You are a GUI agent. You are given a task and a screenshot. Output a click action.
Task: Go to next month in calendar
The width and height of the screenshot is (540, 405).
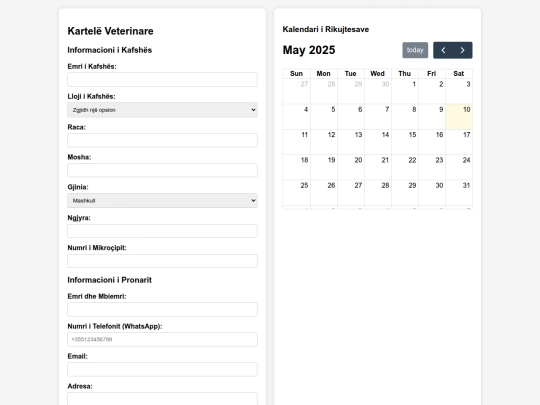(463, 50)
